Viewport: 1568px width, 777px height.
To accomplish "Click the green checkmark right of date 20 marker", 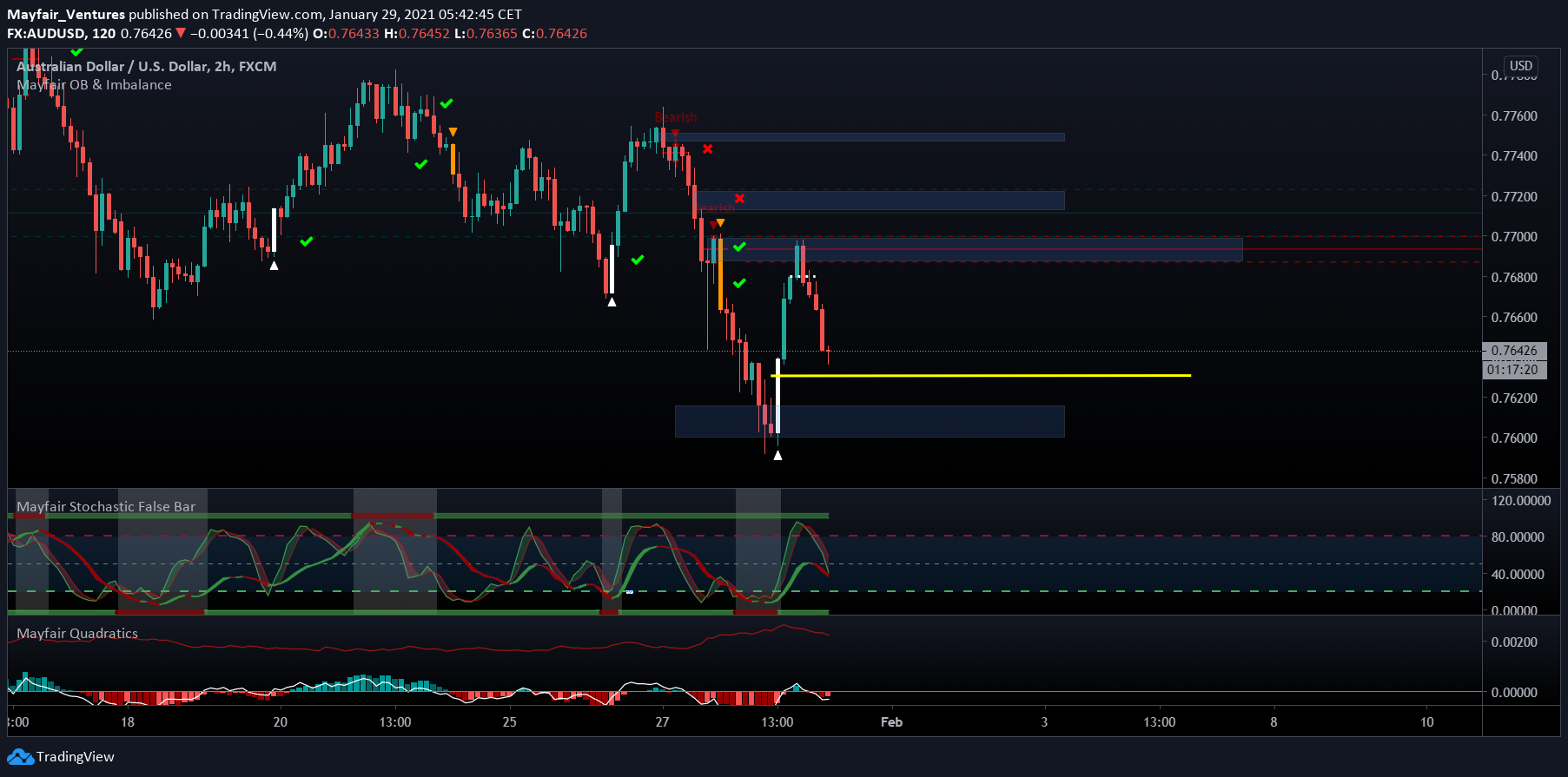I will point(306,241).
